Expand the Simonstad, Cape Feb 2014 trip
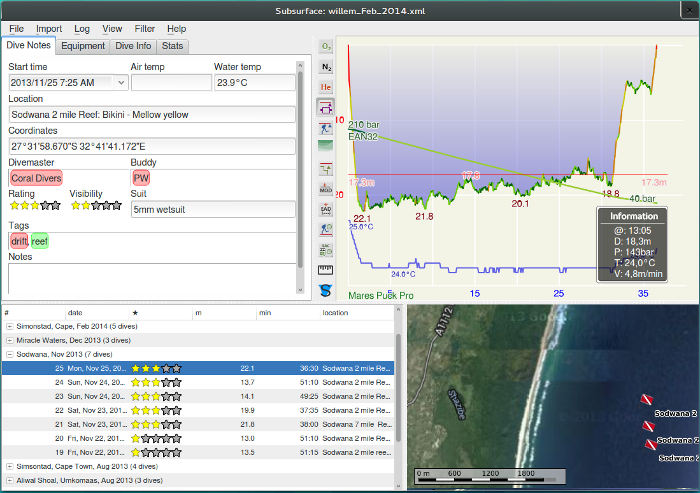The height and width of the screenshot is (493, 700). click(x=10, y=326)
